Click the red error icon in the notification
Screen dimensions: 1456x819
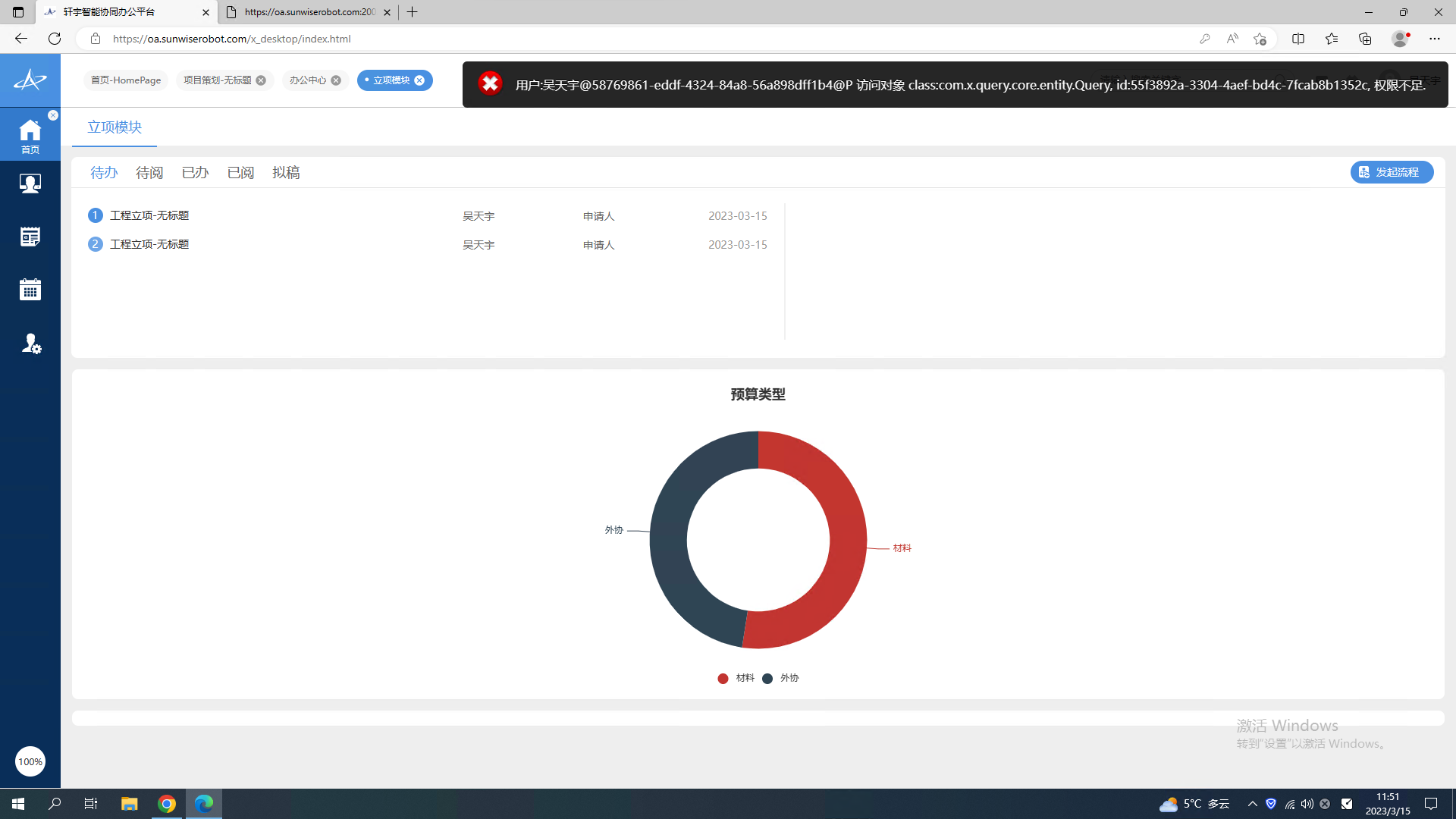pos(490,83)
